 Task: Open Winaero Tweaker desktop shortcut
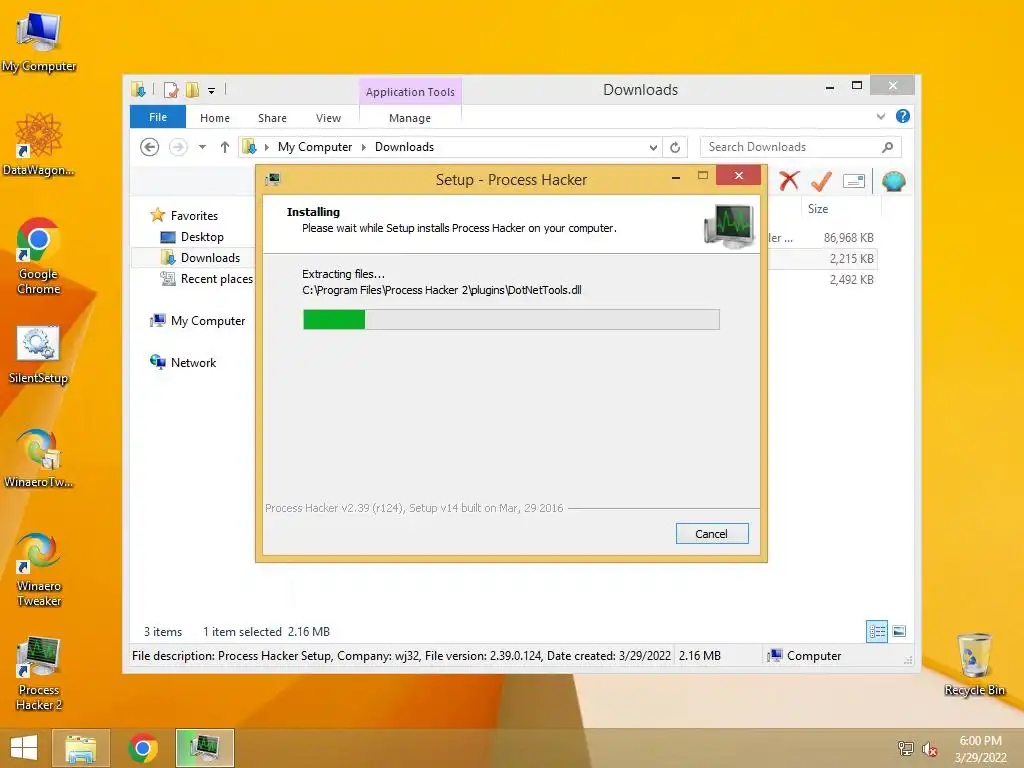click(39, 569)
